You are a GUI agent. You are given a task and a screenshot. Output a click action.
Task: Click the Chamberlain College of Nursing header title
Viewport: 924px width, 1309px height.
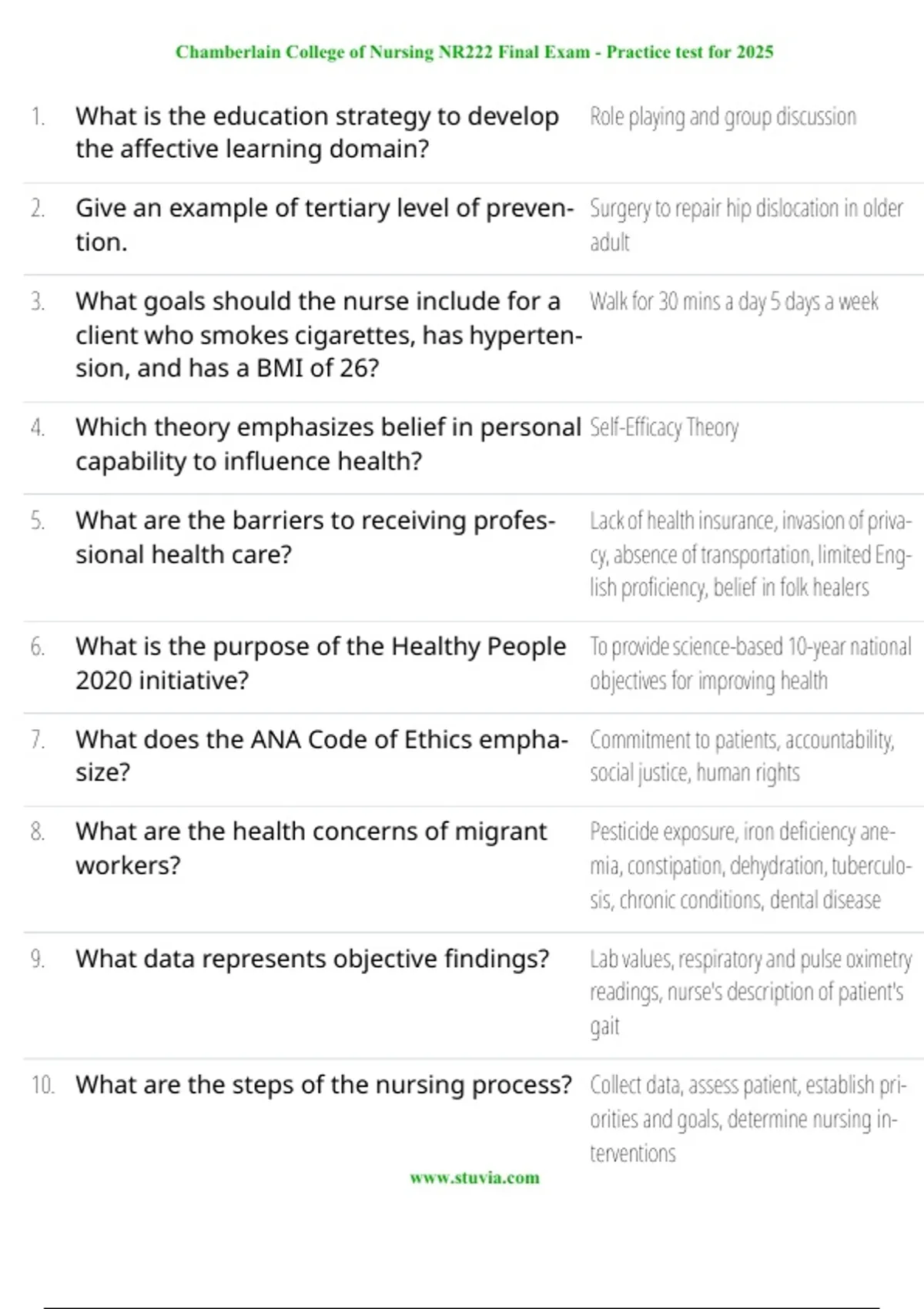[x=474, y=52]
